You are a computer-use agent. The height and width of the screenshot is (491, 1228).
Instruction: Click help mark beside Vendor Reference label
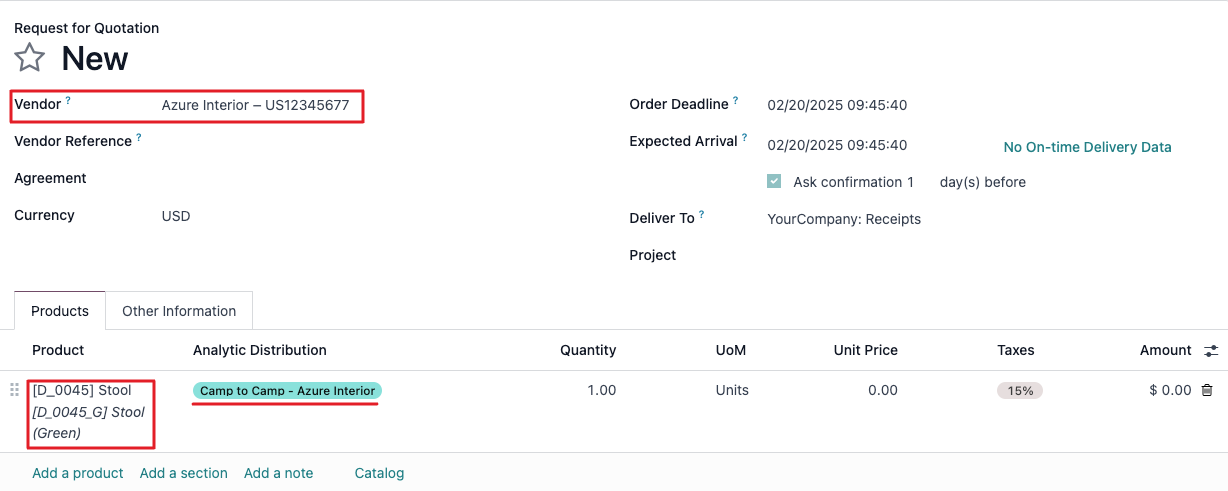click(139, 138)
